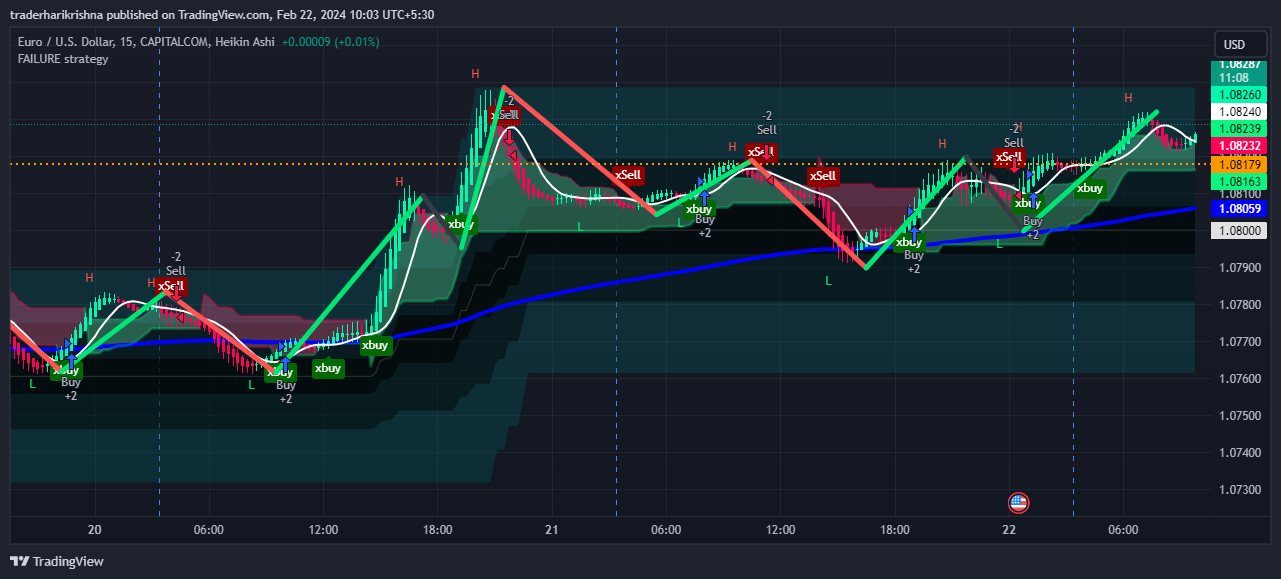Click 1.07700 on the price scale

(1240, 341)
